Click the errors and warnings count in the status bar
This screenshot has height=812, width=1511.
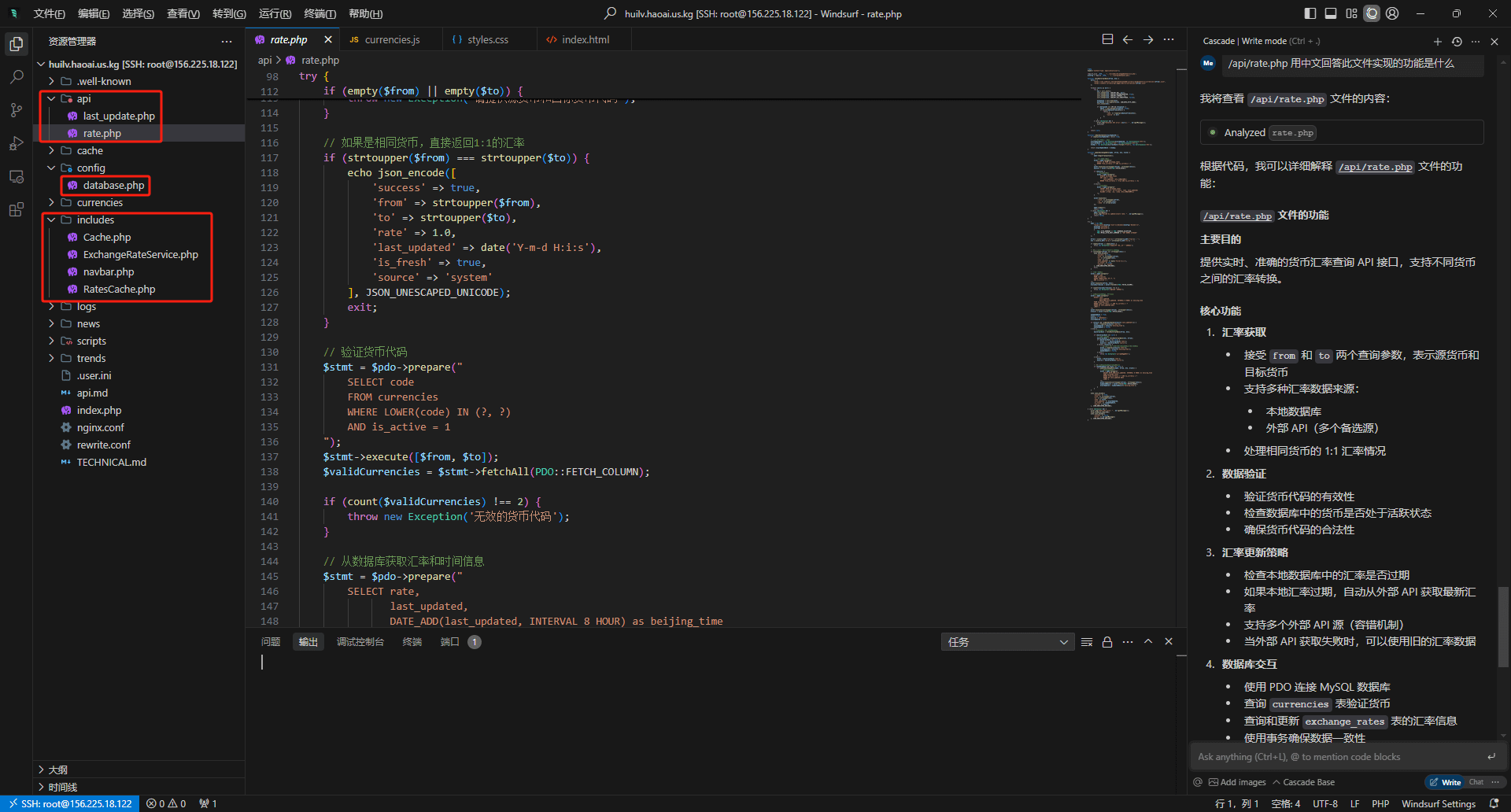tap(167, 803)
